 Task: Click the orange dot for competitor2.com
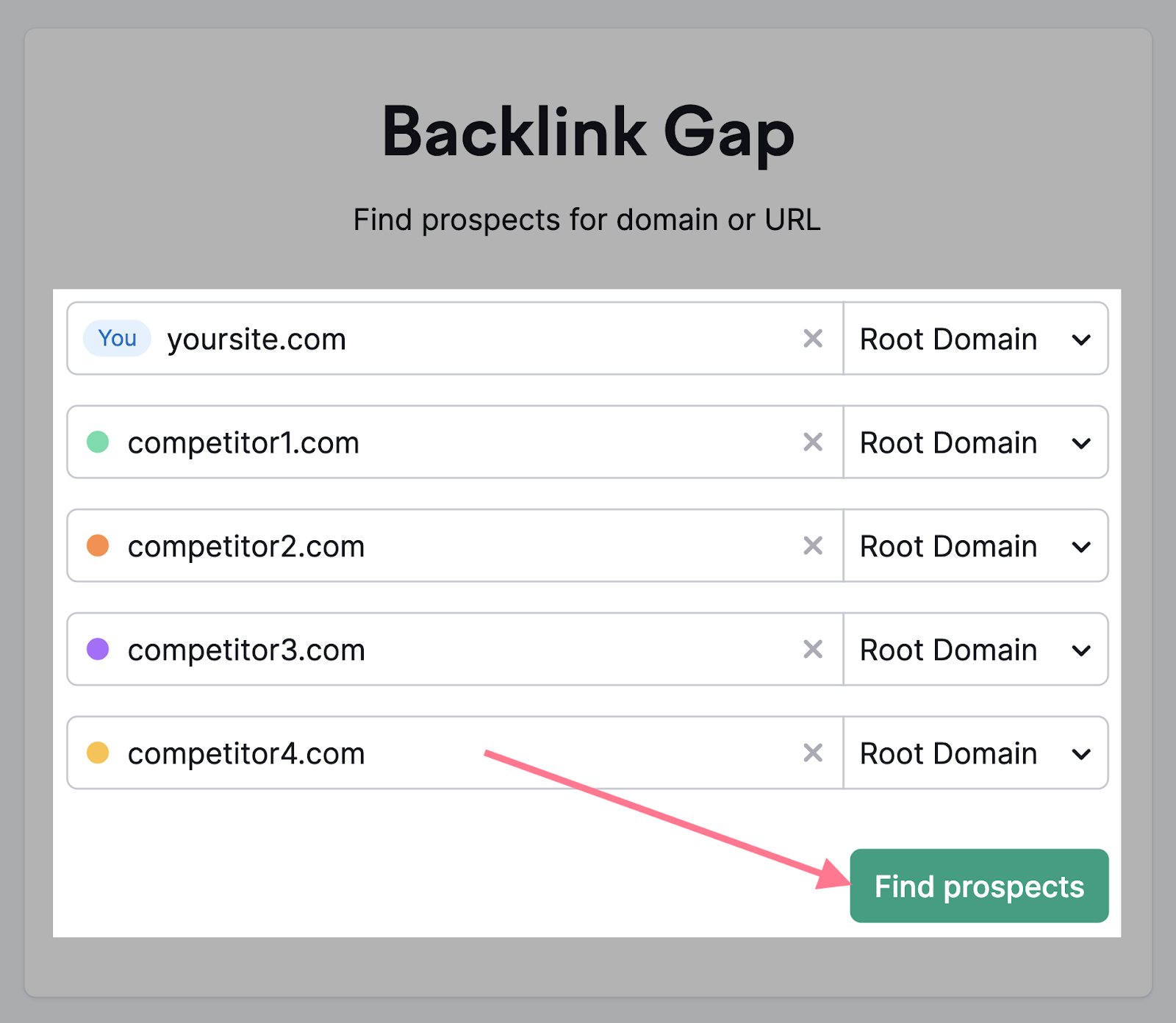click(99, 546)
